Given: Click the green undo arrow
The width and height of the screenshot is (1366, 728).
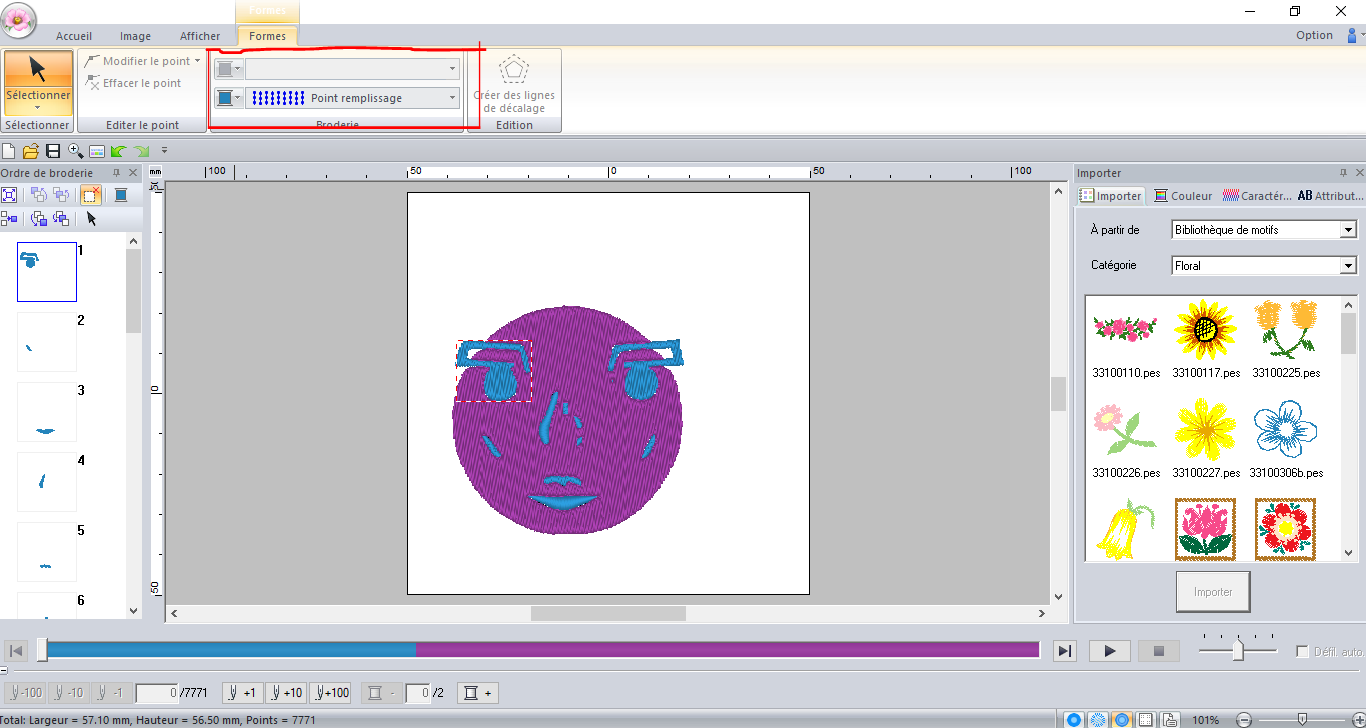Looking at the screenshot, I should pyautogui.click(x=119, y=151).
